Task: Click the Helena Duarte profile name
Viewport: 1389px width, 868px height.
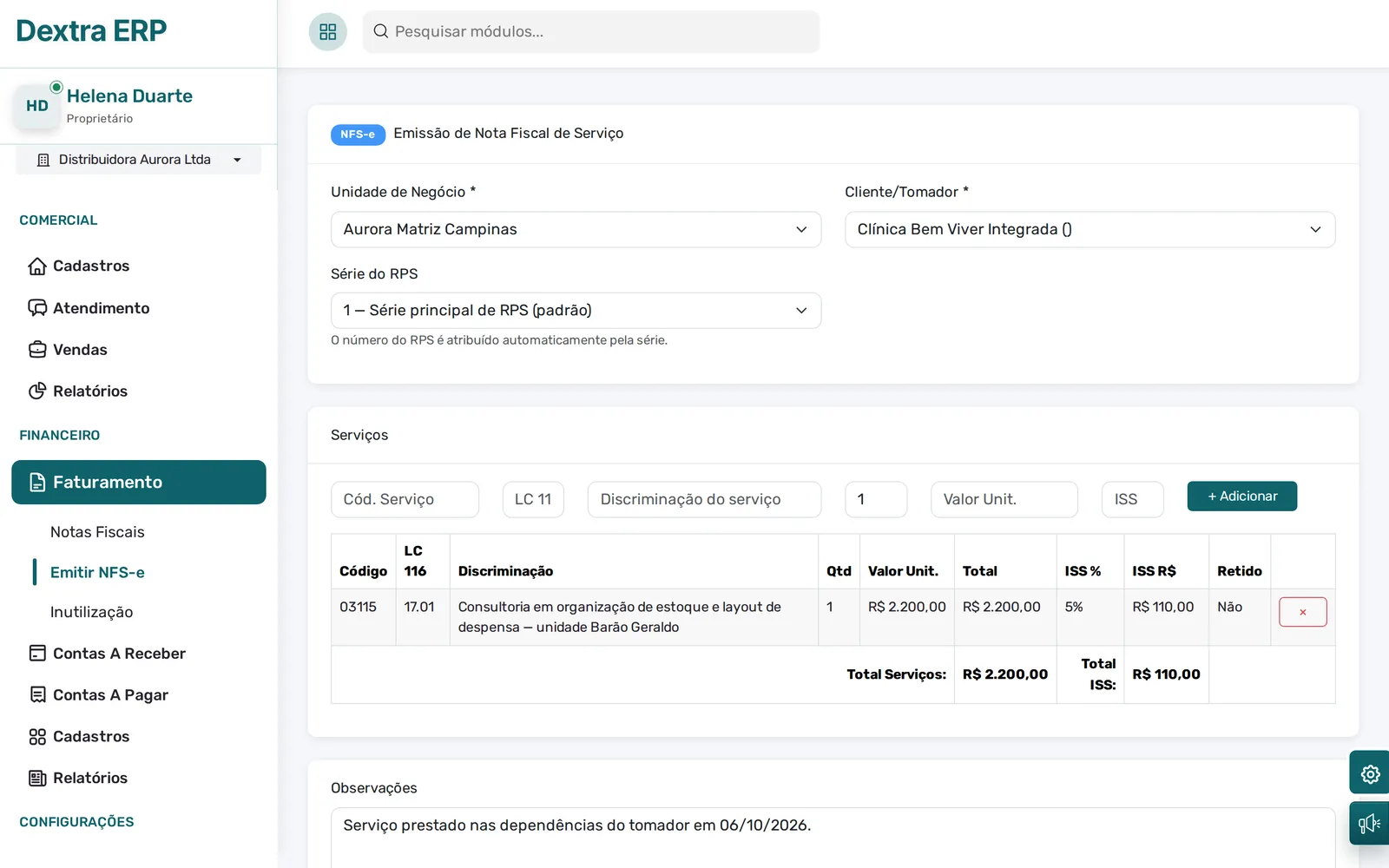Action: pyautogui.click(x=129, y=96)
